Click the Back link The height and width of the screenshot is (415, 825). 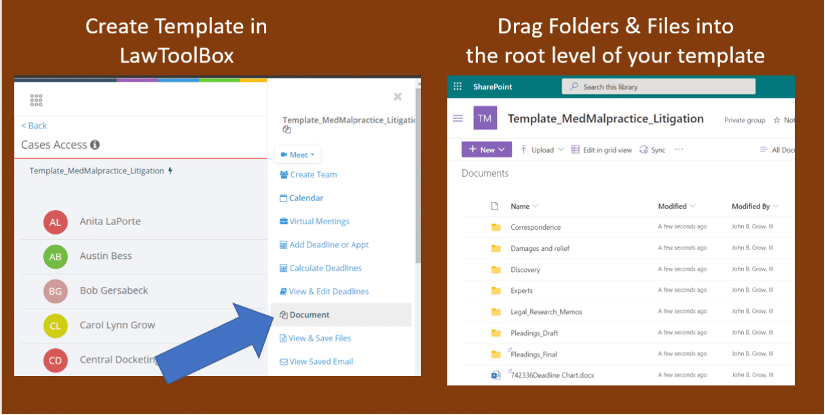pyautogui.click(x=34, y=126)
